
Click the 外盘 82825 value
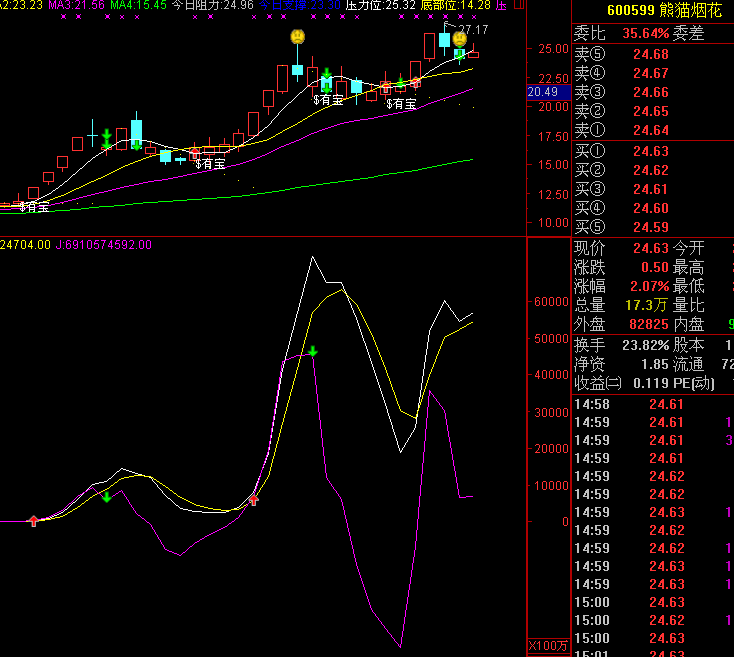(649, 324)
